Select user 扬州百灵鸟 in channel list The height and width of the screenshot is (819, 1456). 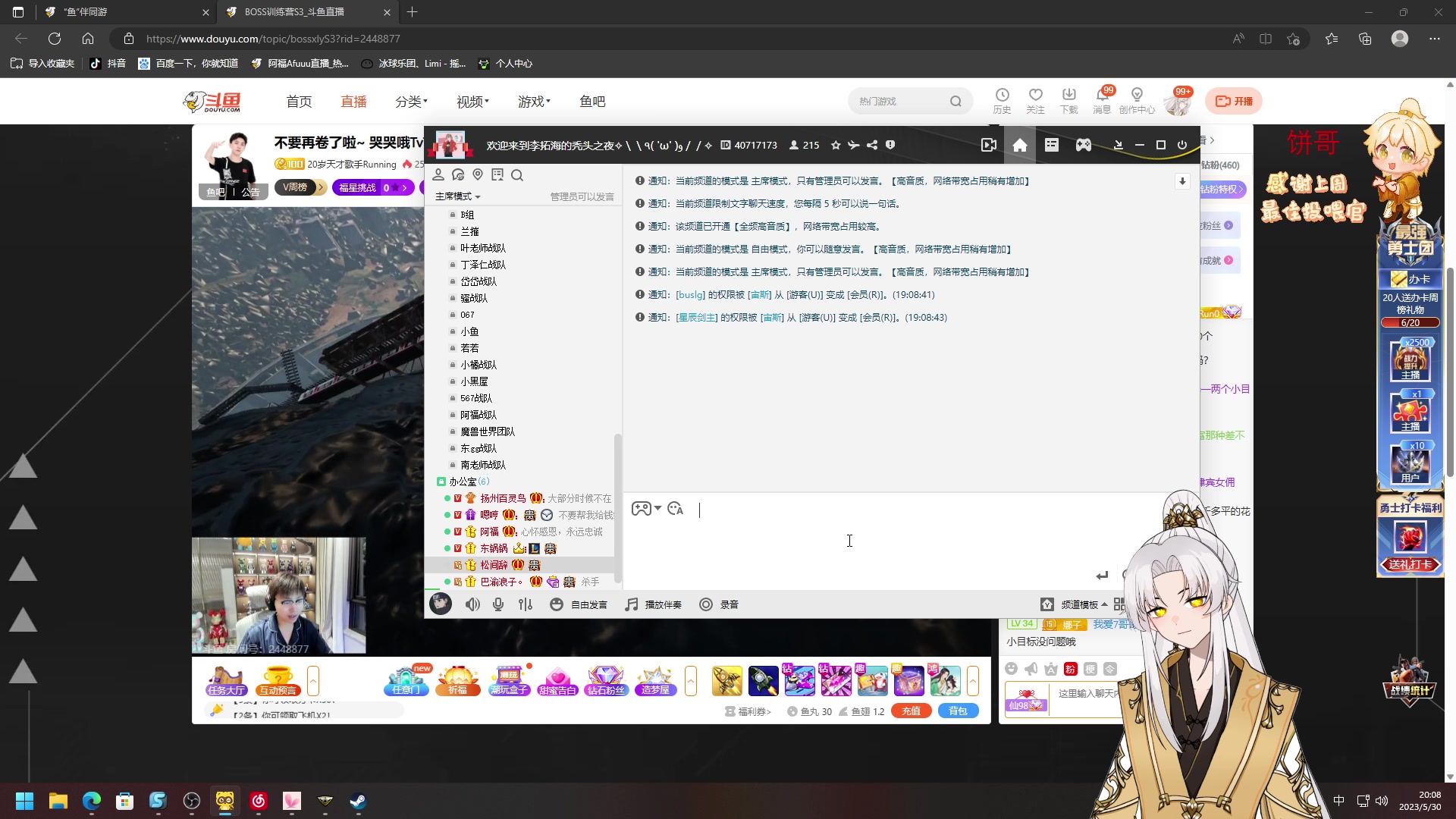click(x=503, y=498)
